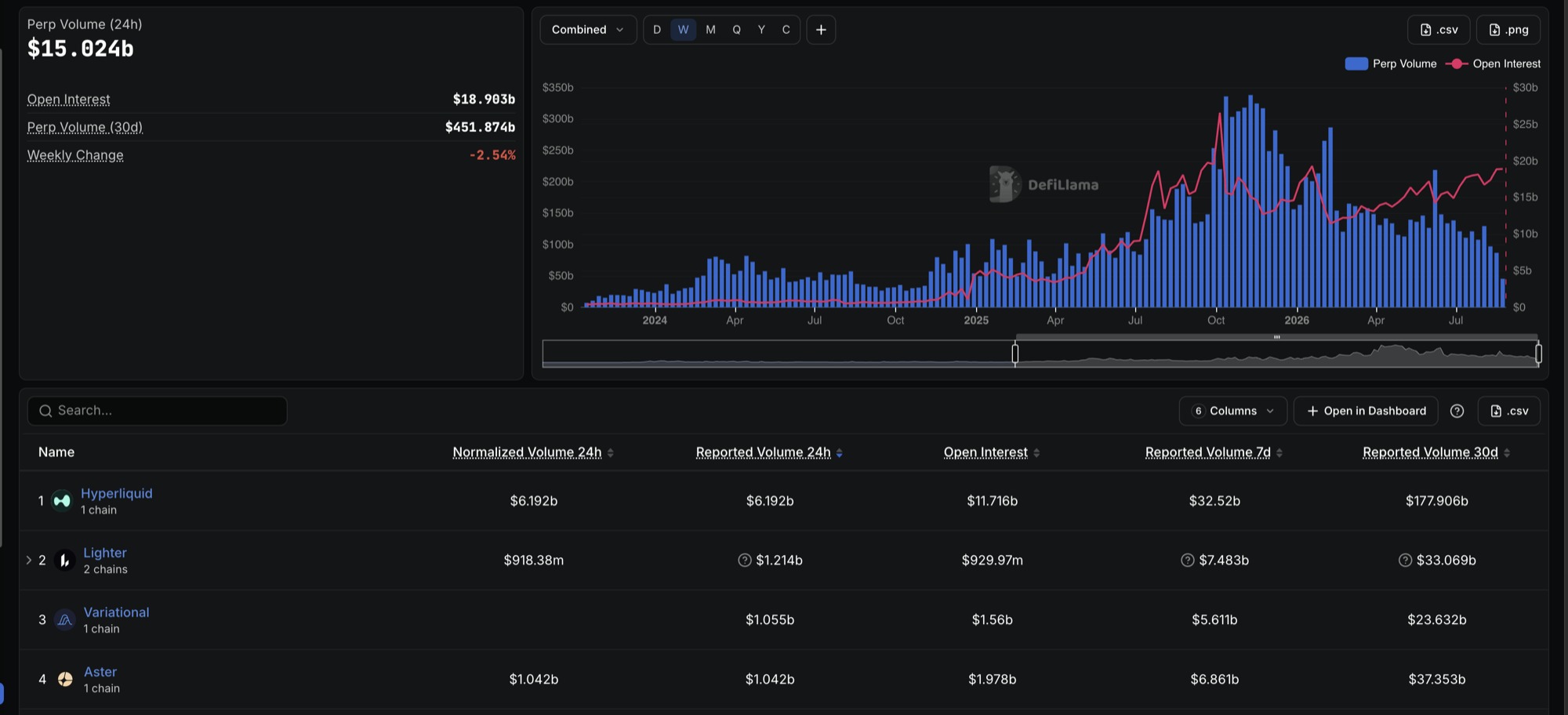Select monthly M interval

710,30
